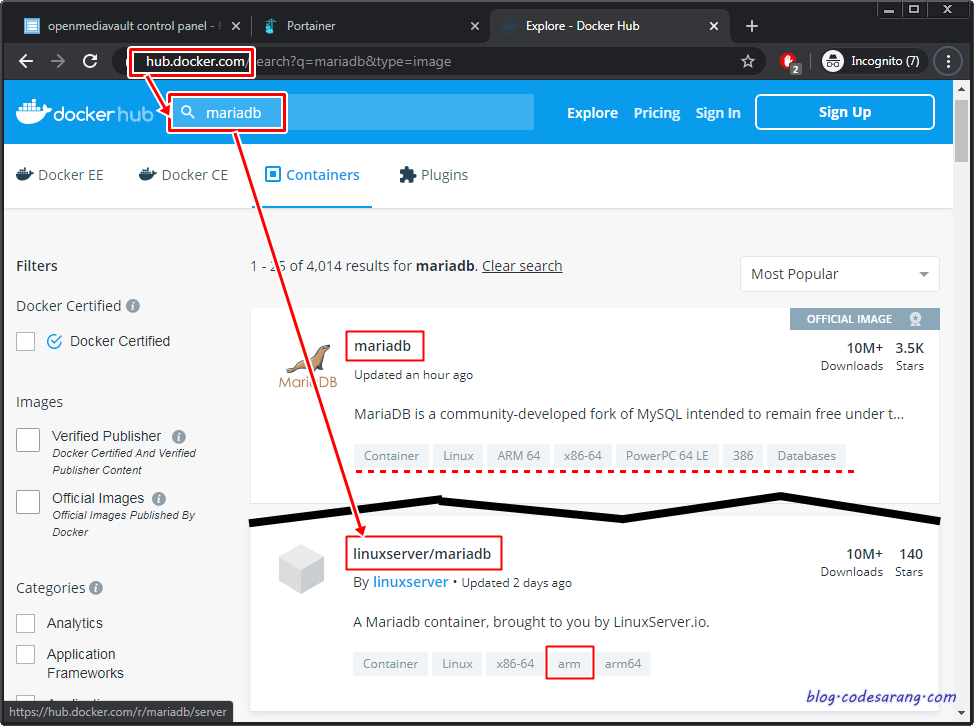974x726 pixels.
Task: Click the scrollbar up arrow
Action: pos(962,89)
